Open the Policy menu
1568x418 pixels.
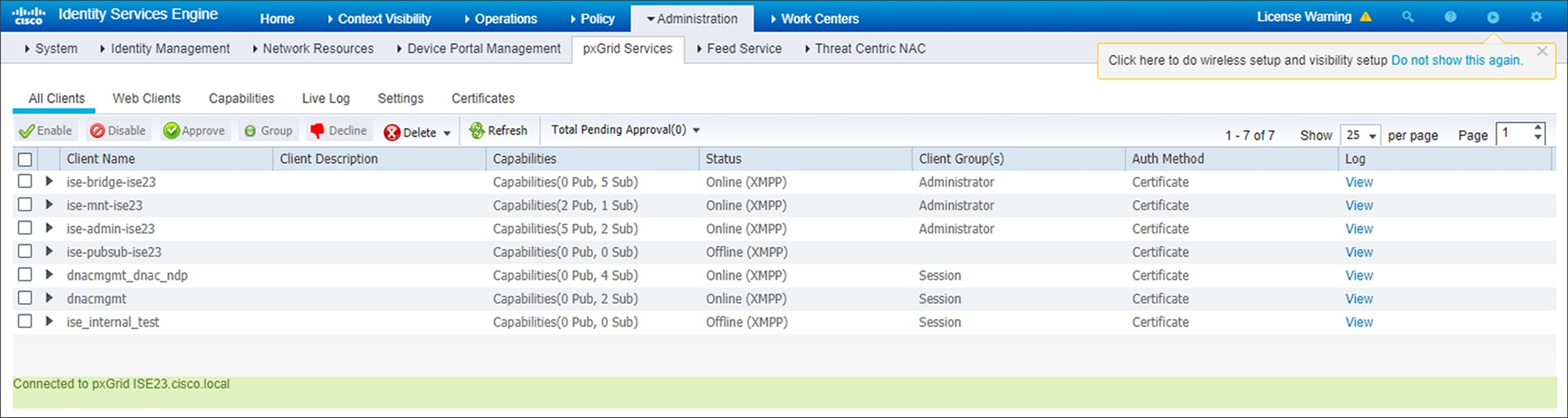592,19
